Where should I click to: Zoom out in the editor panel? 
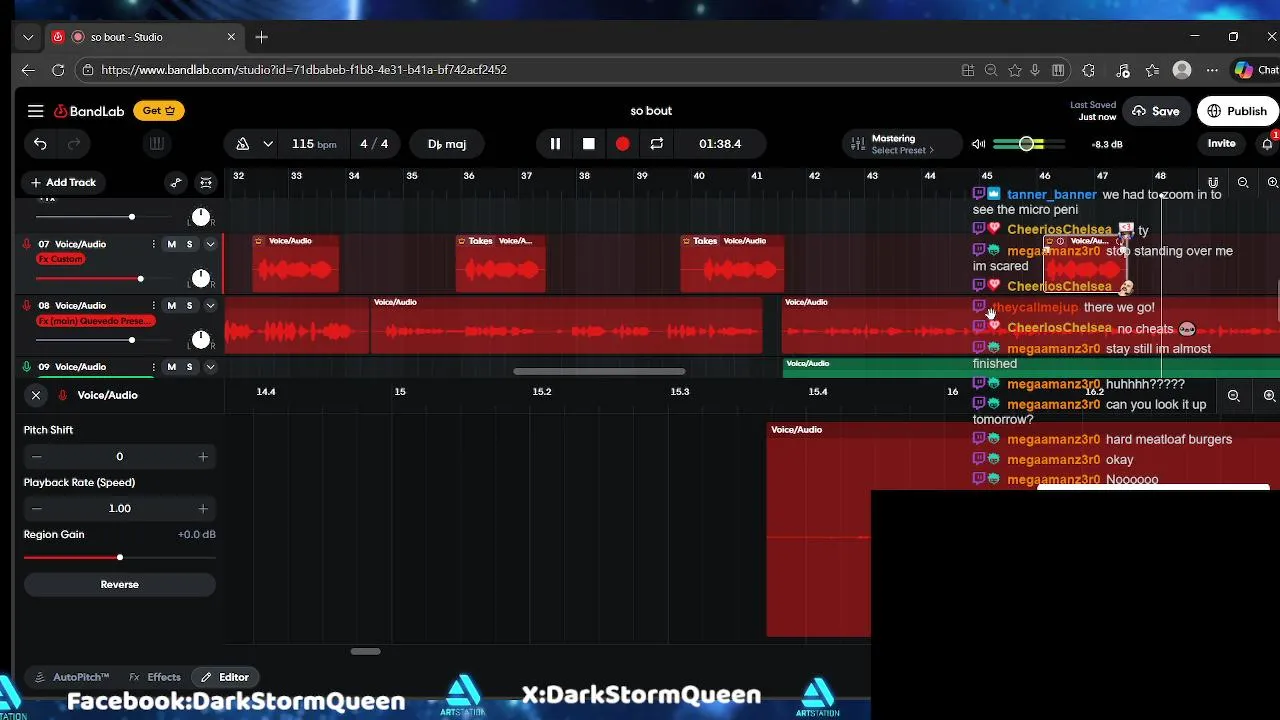click(x=1234, y=396)
